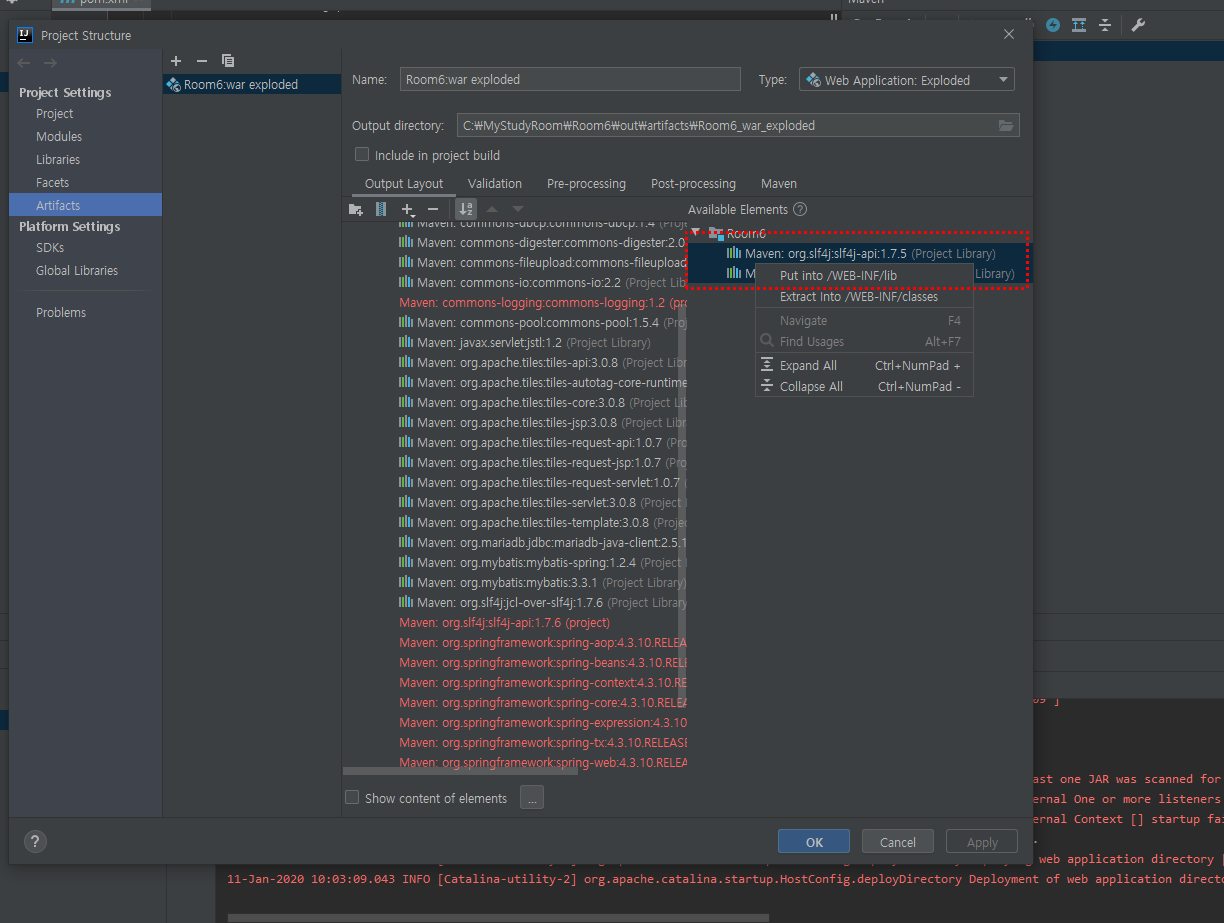Browse for output directory folder icon
This screenshot has height=923, width=1224.
[1006, 125]
